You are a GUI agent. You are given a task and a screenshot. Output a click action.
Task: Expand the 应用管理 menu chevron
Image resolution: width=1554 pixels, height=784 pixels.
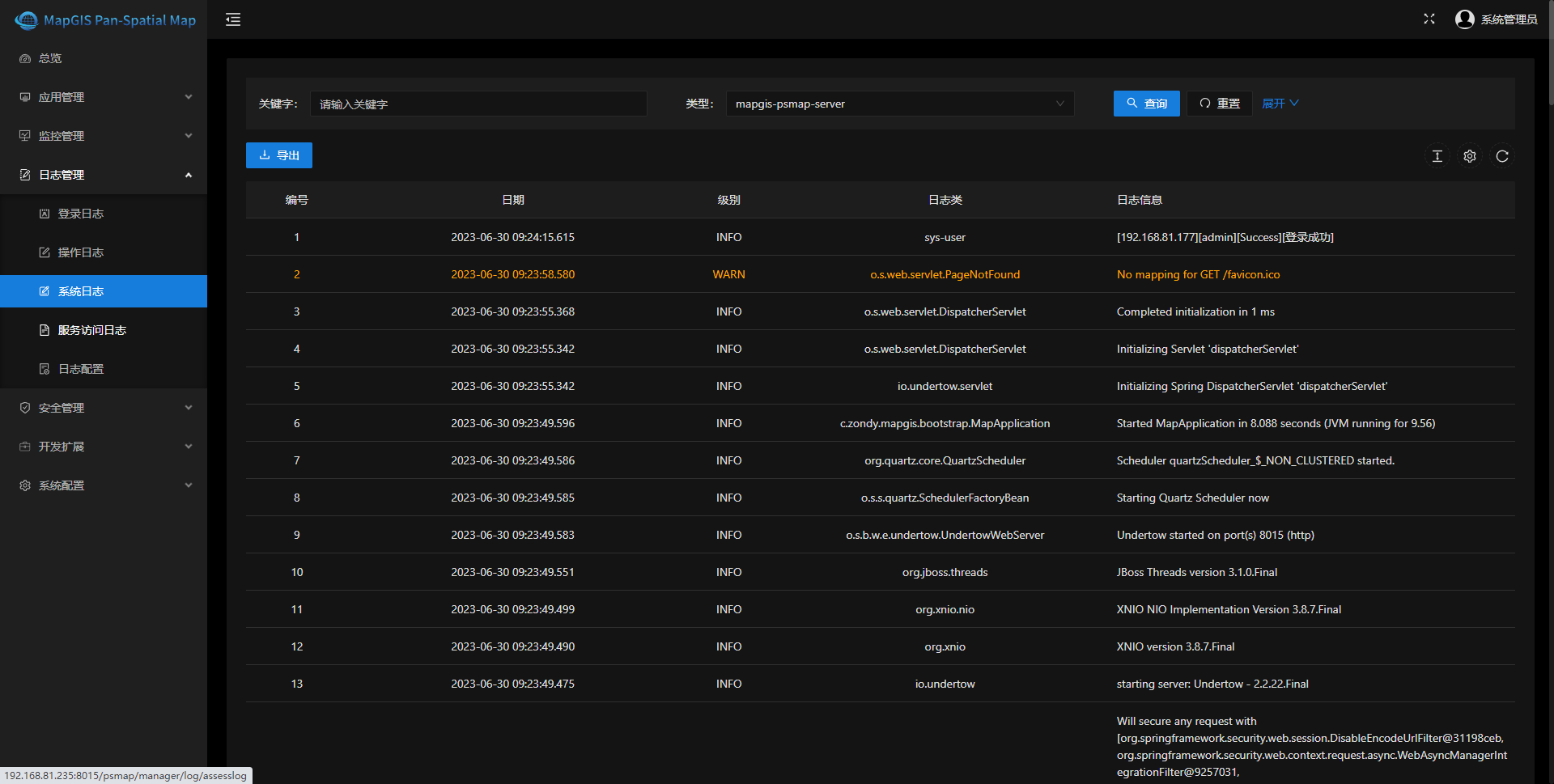click(x=189, y=97)
